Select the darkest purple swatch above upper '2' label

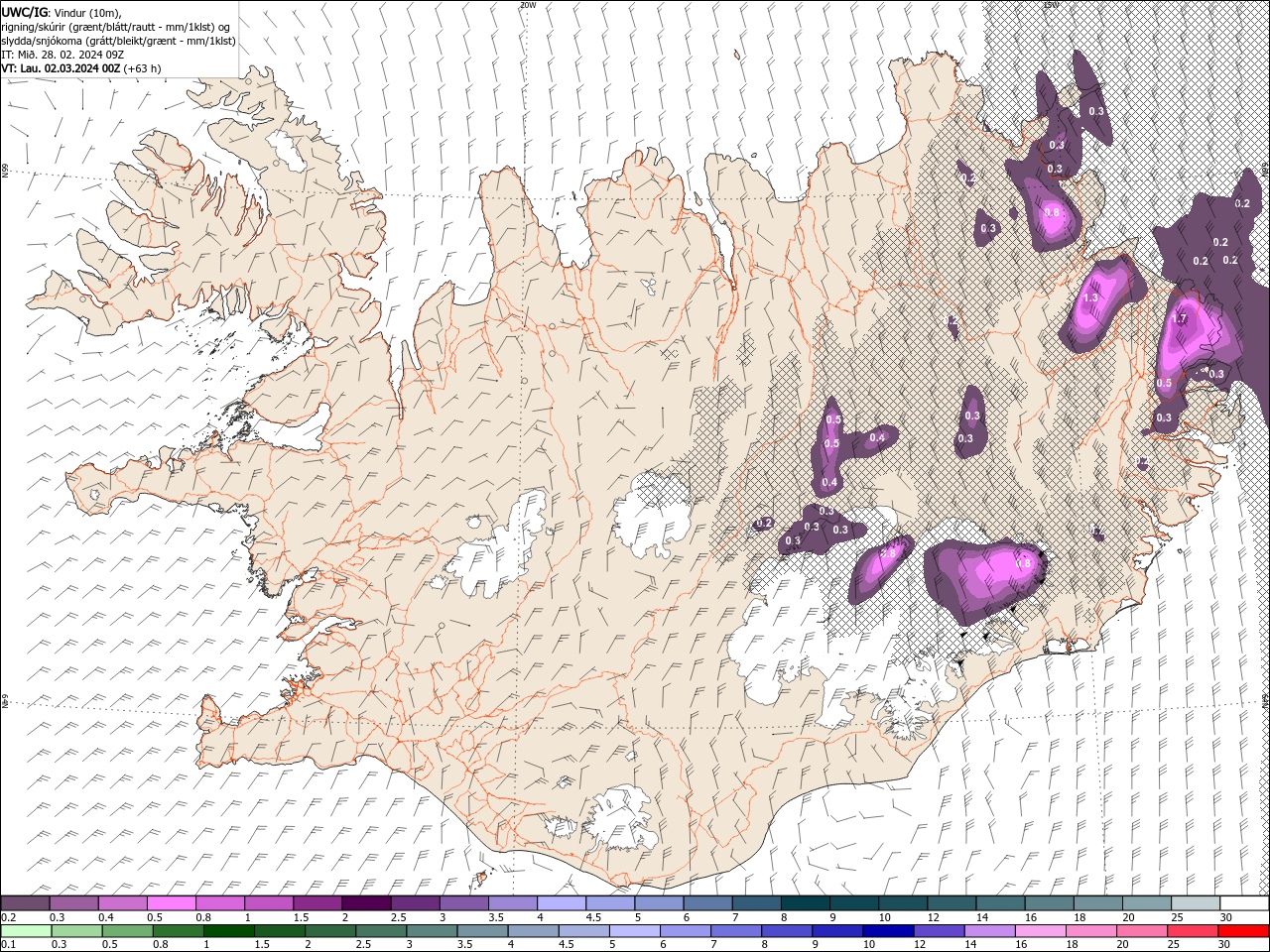[x=366, y=903]
